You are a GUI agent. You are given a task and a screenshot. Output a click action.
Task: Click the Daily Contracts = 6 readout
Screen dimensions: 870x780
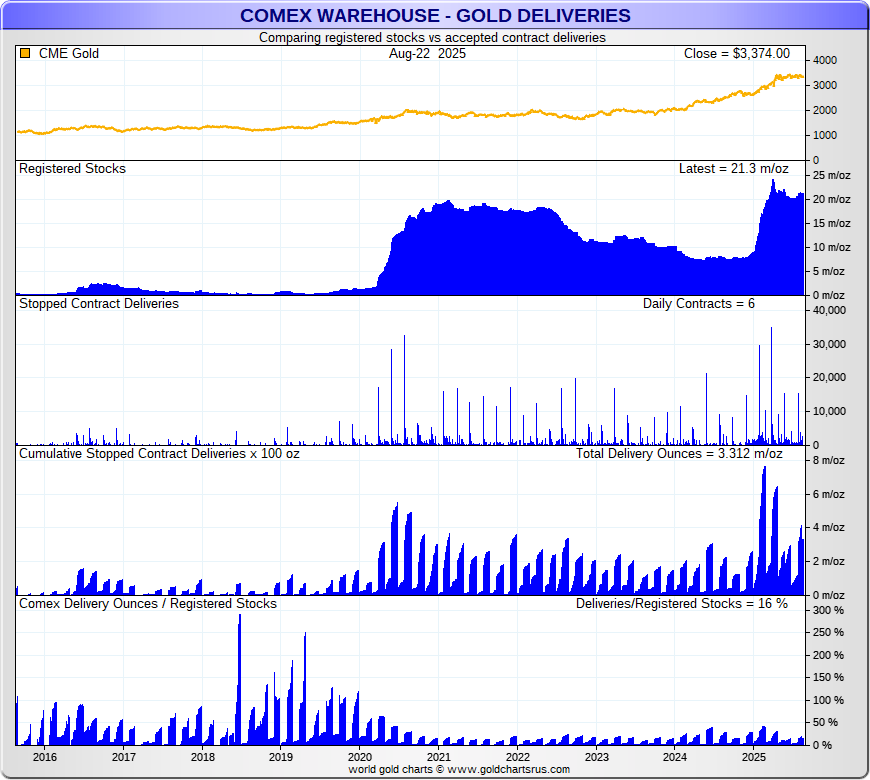click(698, 303)
